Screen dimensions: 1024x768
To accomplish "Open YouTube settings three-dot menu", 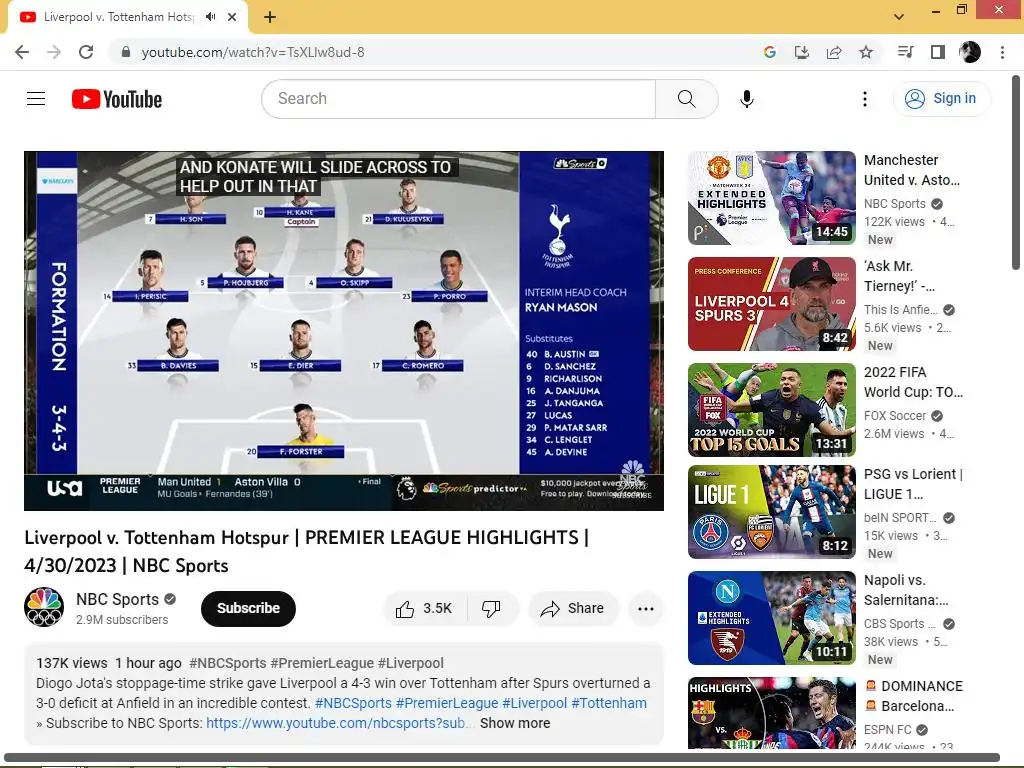I will coord(865,99).
